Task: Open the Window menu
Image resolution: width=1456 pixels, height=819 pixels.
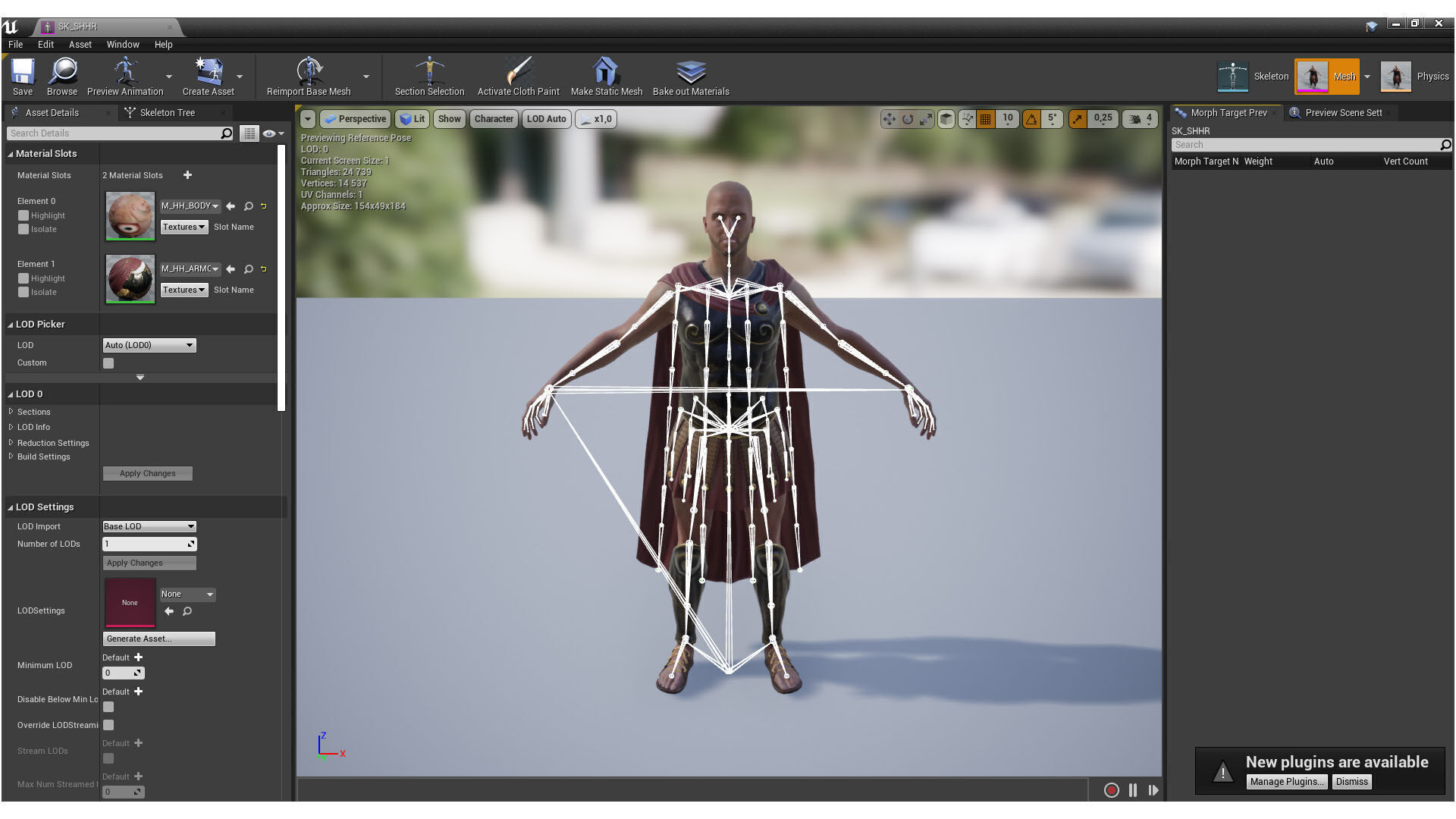Action: point(122,45)
